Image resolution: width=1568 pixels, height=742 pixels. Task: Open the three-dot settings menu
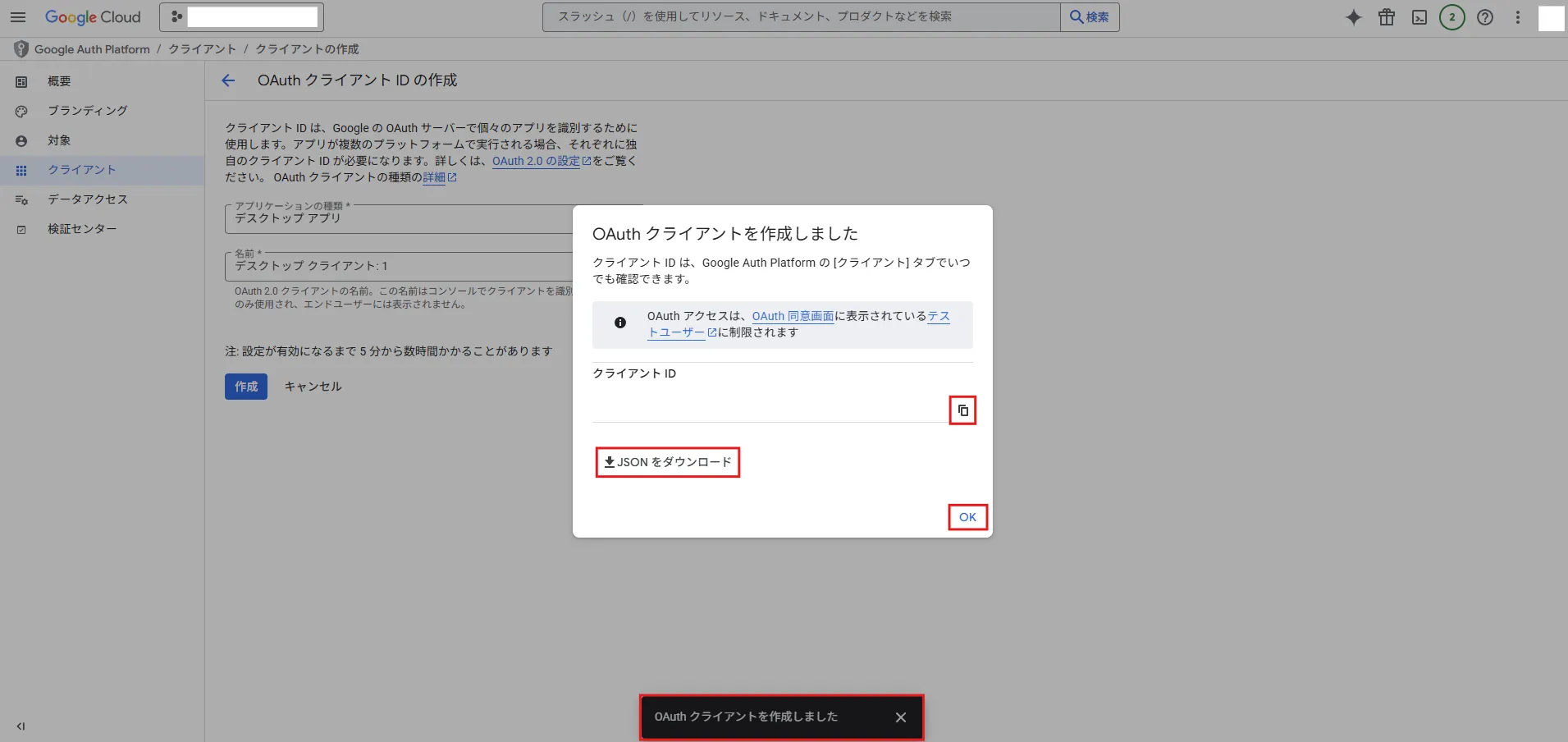(1518, 17)
